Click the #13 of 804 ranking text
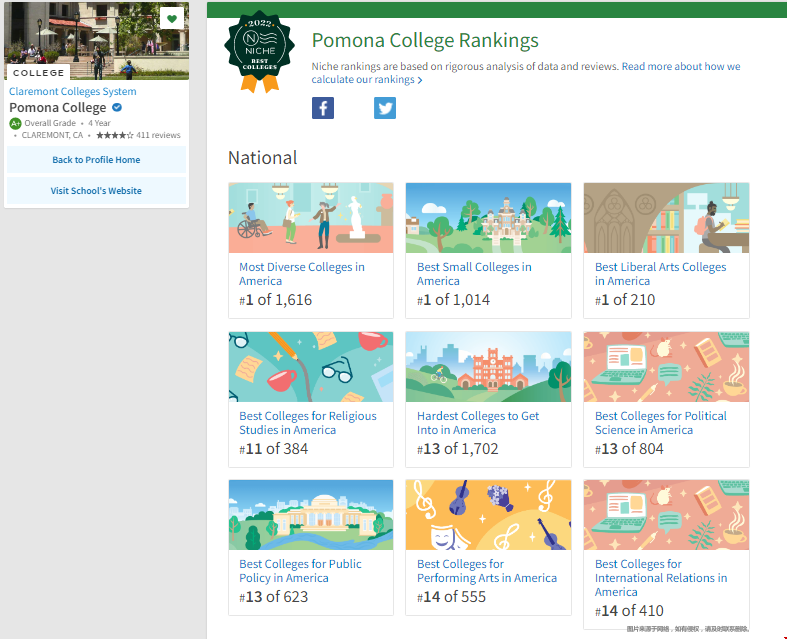 point(629,449)
